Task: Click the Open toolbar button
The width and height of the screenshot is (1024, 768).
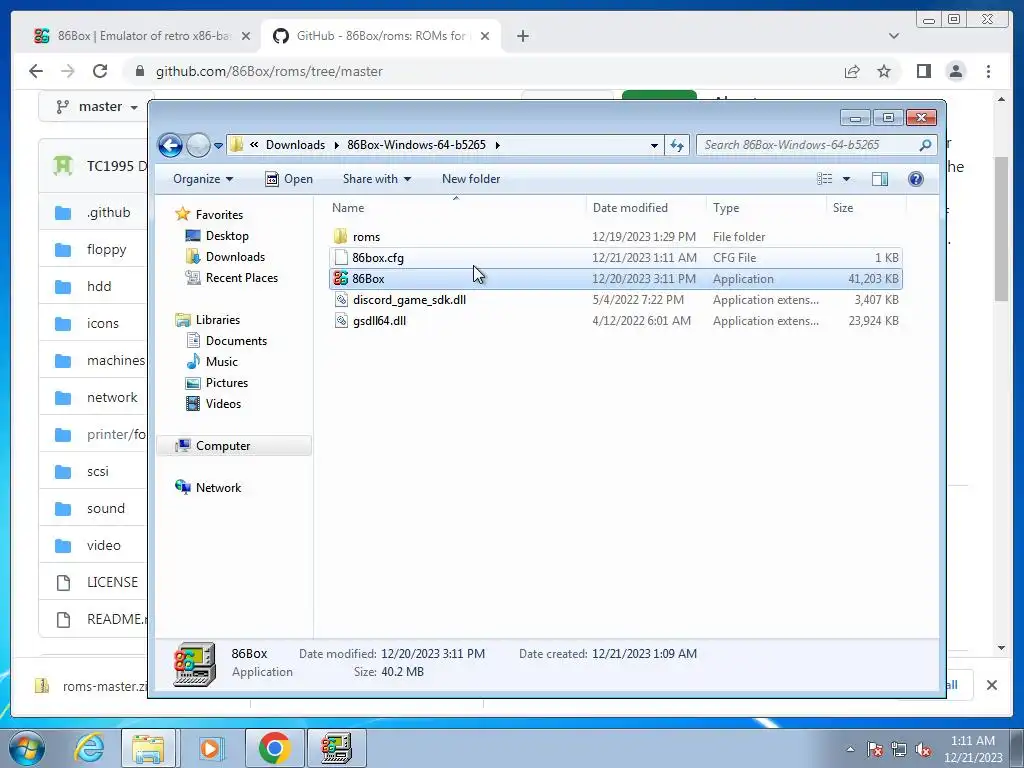Action: click(x=289, y=179)
